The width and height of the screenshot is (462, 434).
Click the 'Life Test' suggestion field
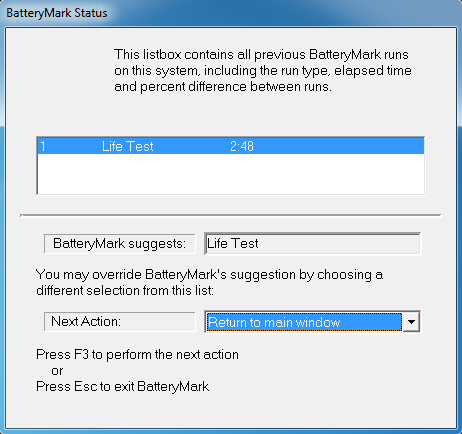coord(312,244)
